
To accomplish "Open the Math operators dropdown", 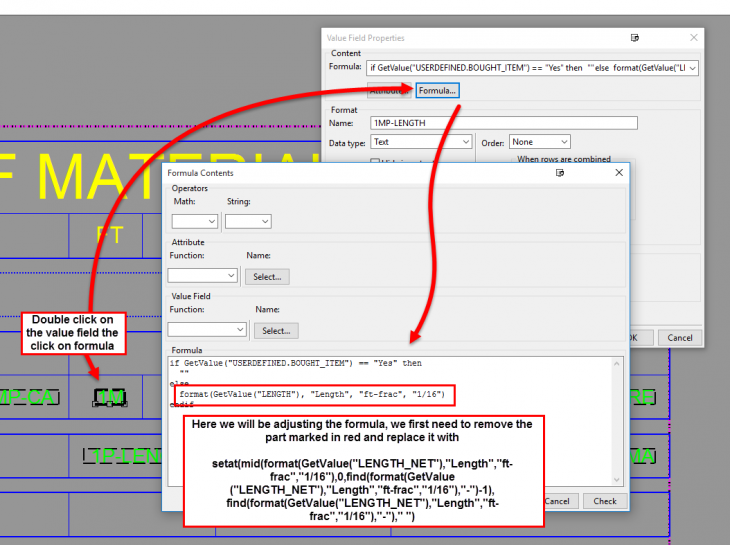I will [x=194, y=221].
